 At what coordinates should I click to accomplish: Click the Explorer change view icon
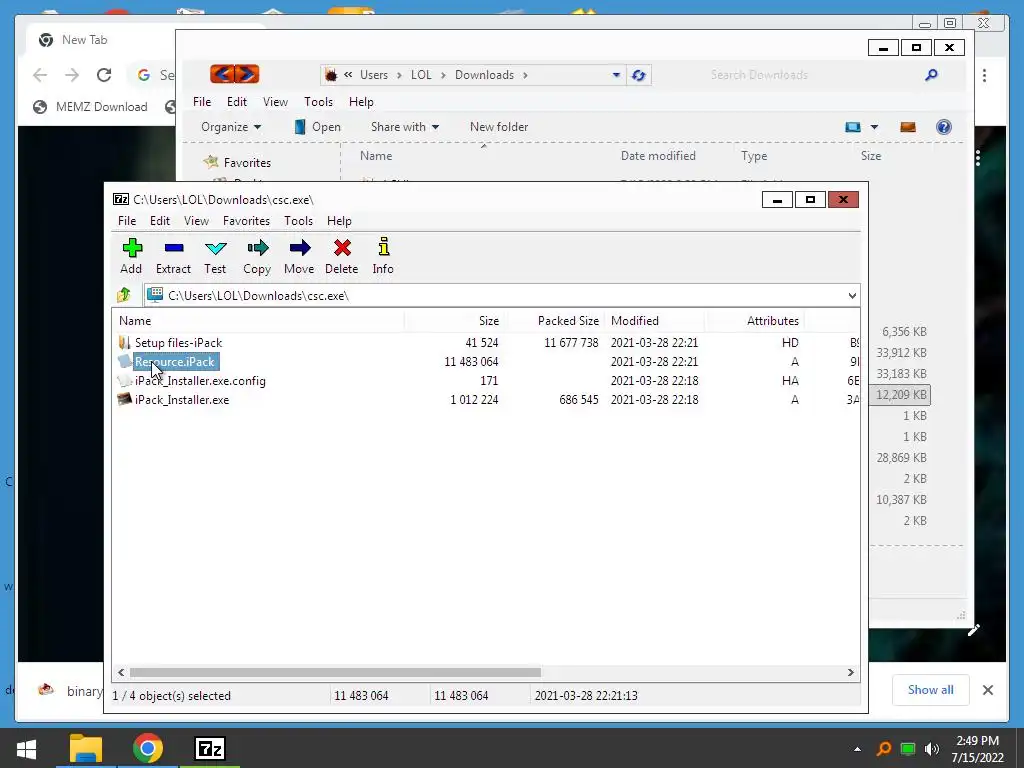click(853, 127)
